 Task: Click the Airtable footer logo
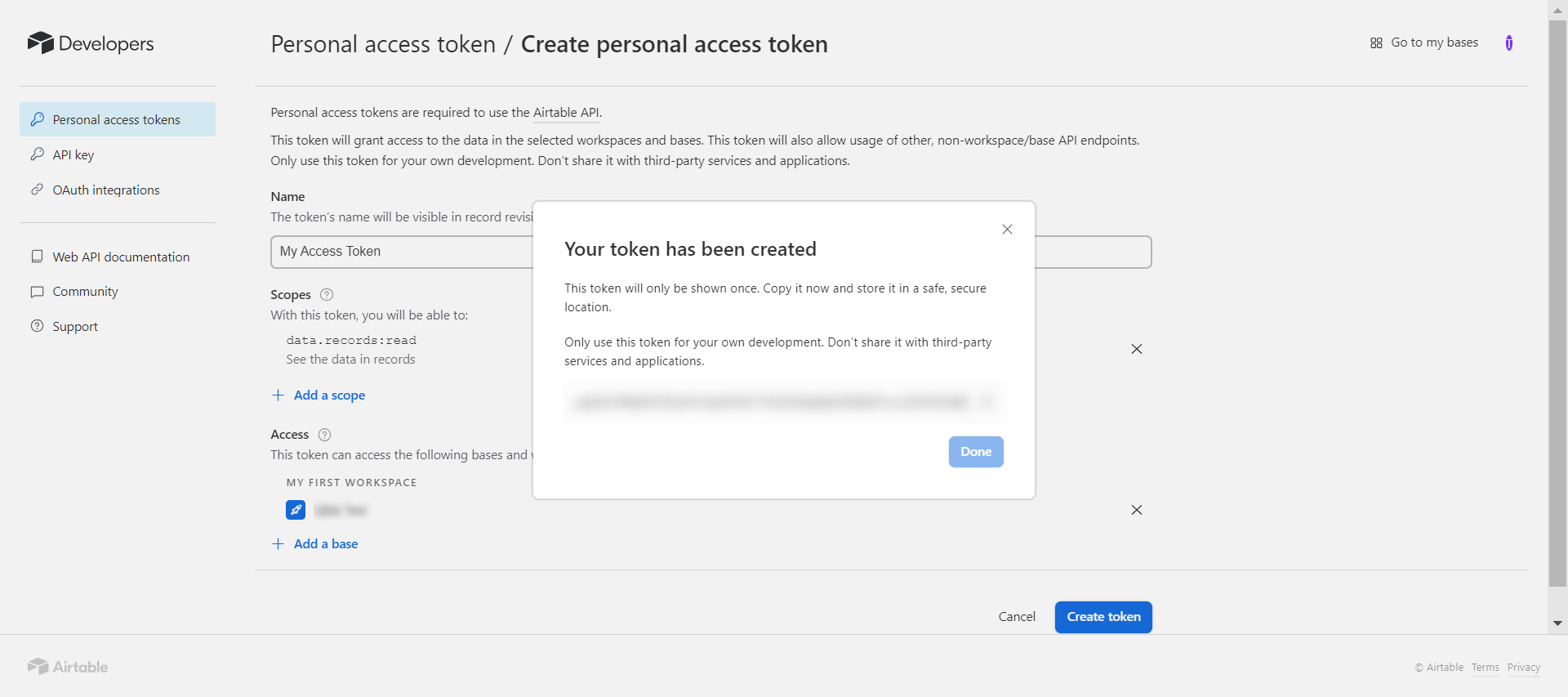[68, 667]
